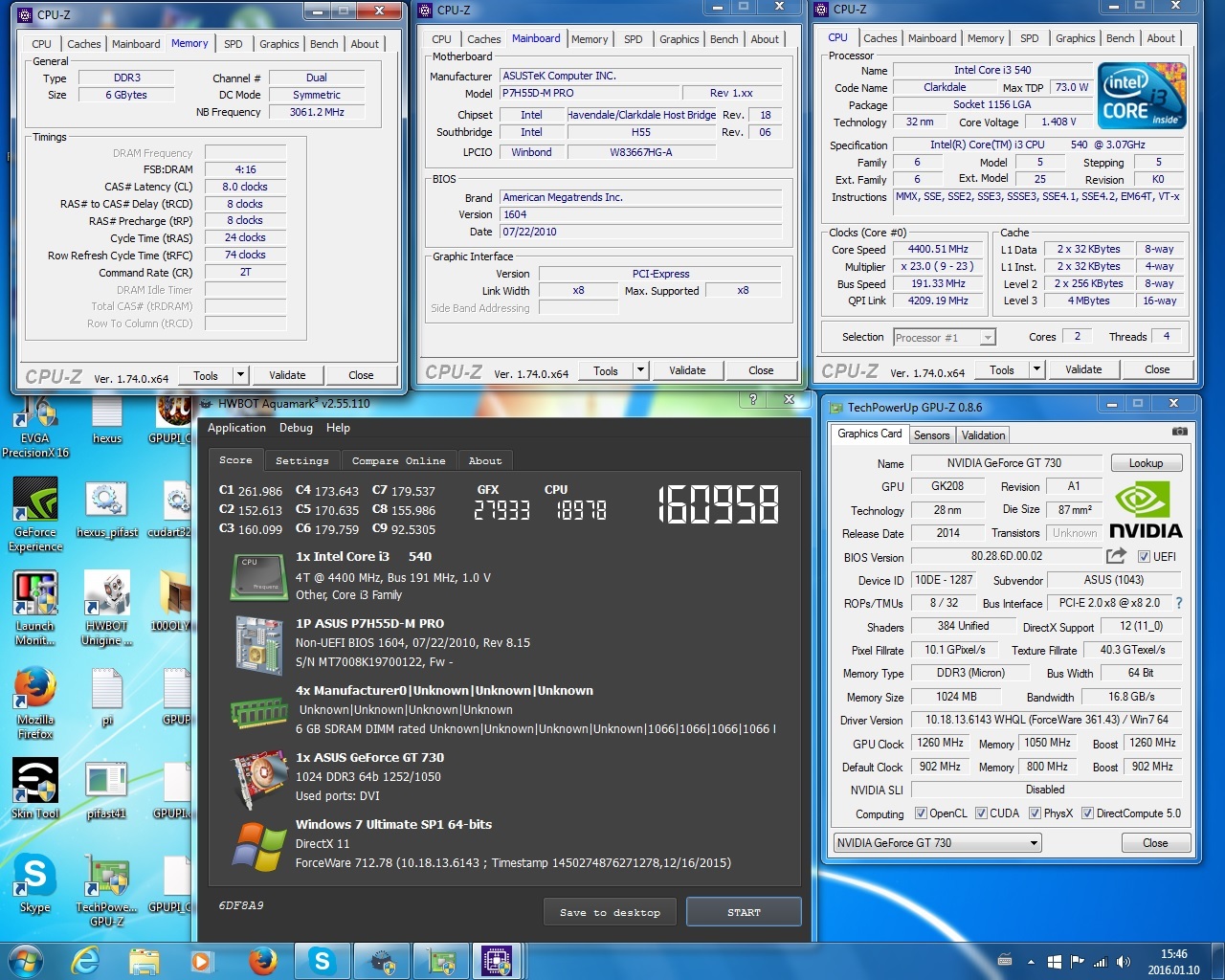Image resolution: width=1225 pixels, height=980 pixels.
Task: Switch to Compare Online tab in Aquamark
Action: (x=398, y=460)
